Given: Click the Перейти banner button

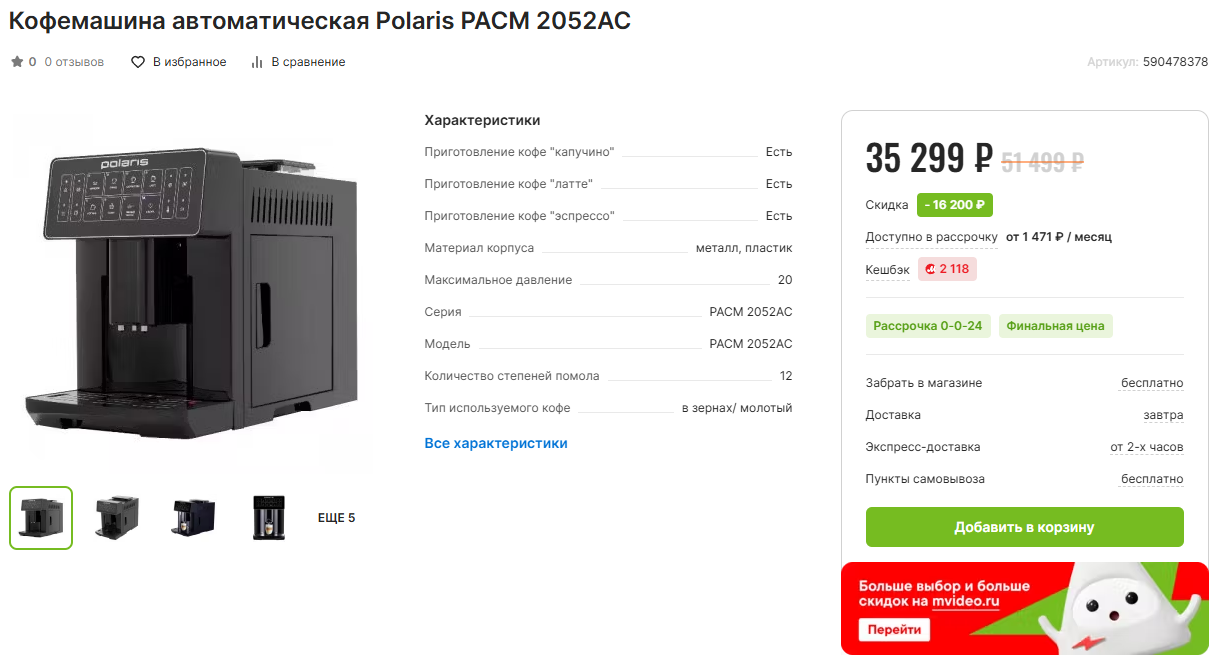Looking at the screenshot, I should tap(894, 630).
